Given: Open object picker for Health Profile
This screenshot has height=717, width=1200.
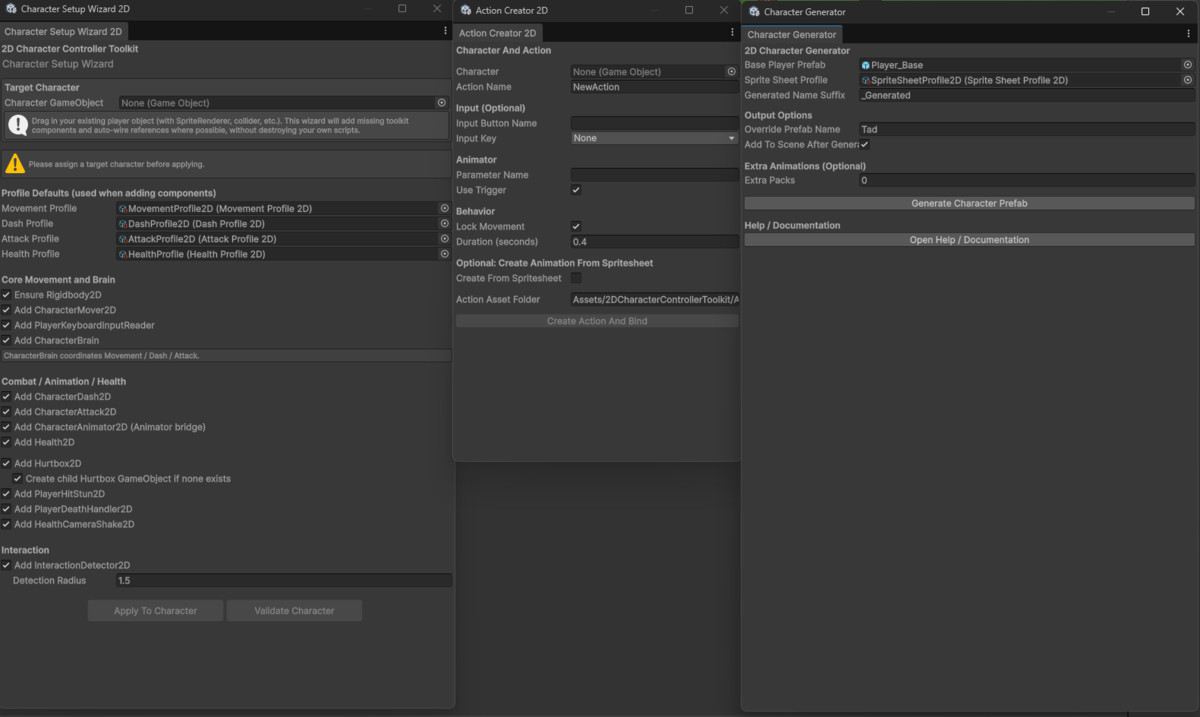Looking at the screenshot, I should (x=445, y=254).
